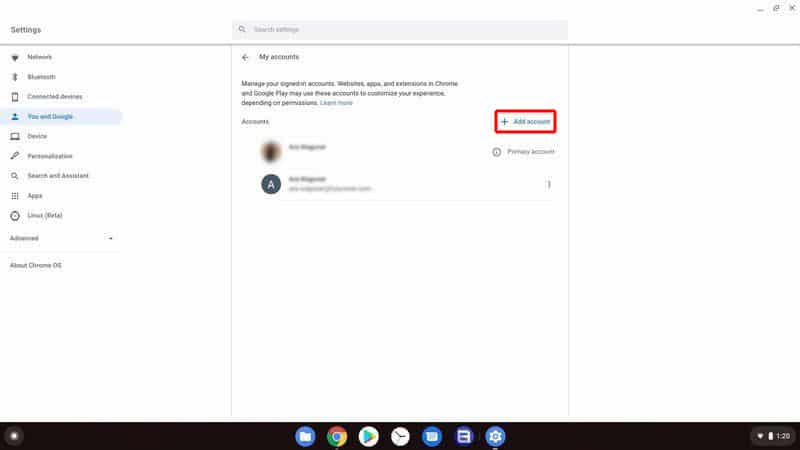Expand the Advanced section in the sidebar
800x450 pixels.
(60, 238)
